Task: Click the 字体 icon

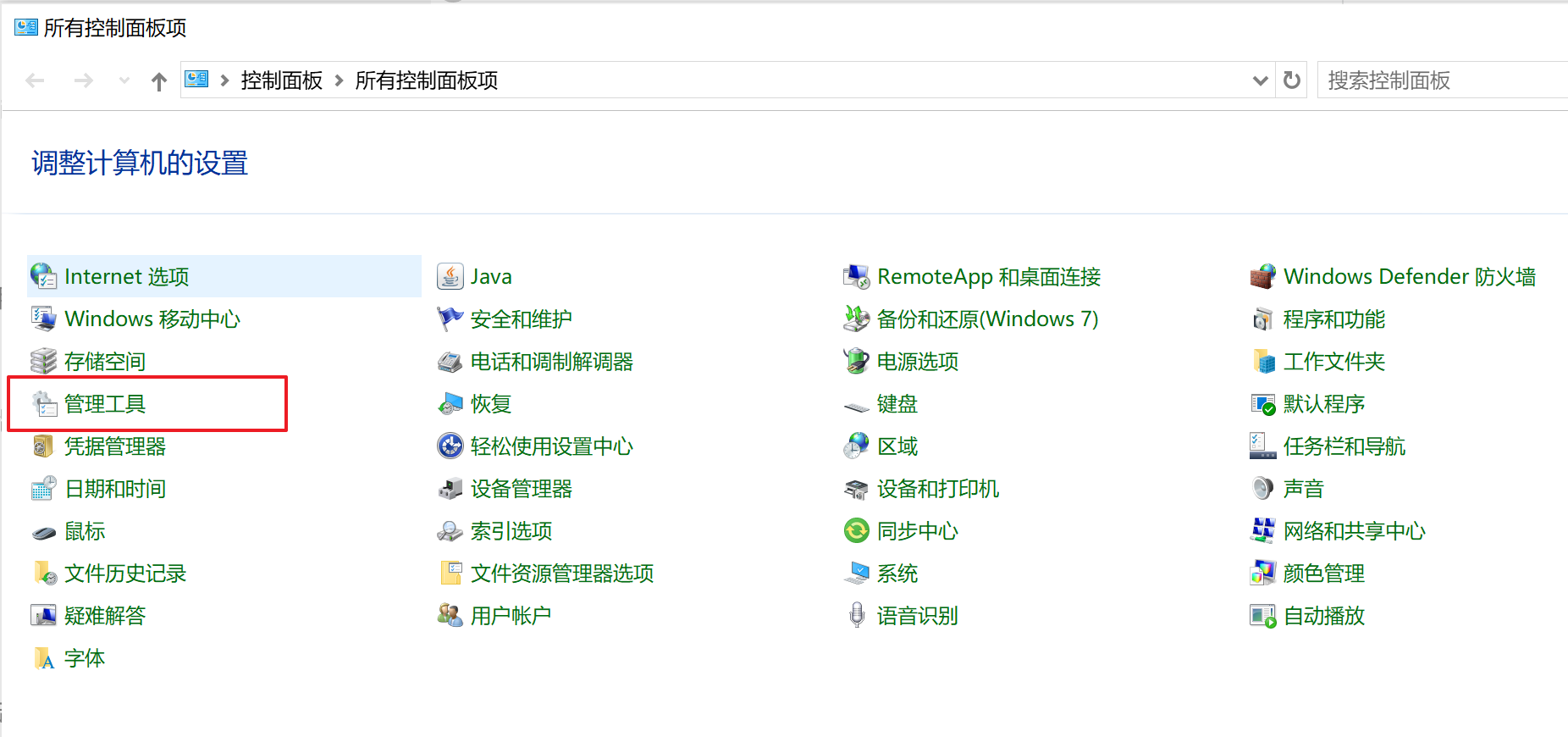Action: point(43,658)
